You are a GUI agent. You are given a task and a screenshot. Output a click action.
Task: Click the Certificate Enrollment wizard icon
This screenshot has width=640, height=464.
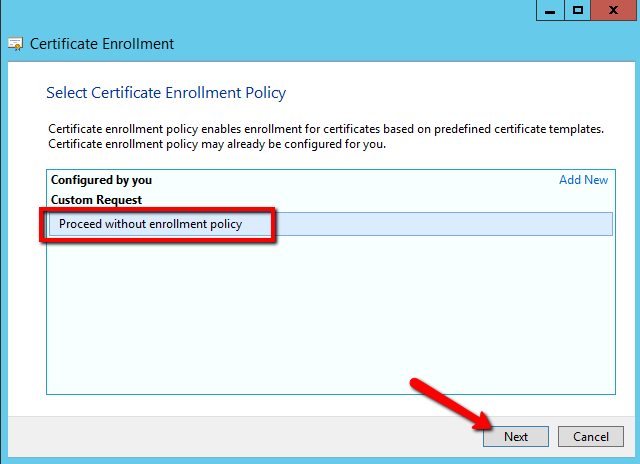16,44
